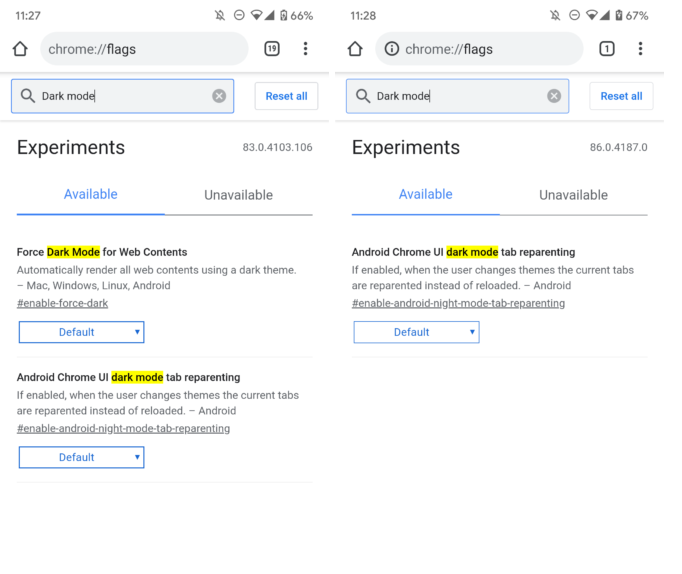682x574 pixels.
Task: Tap home icon in the Chrome 86 window
Action: (x=355, y=49)
